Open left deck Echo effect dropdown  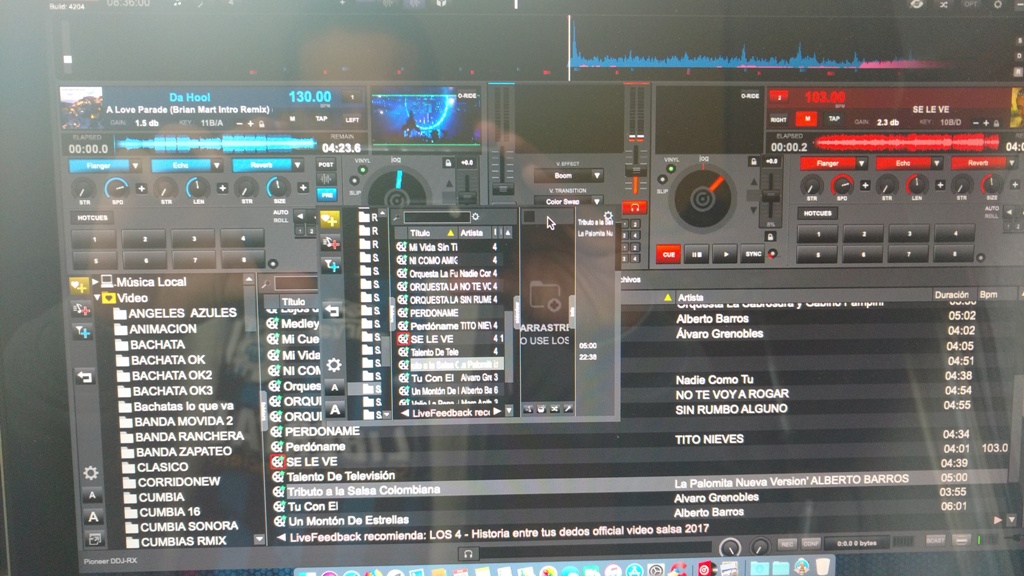pyautogui.click(x=217, y=166)
